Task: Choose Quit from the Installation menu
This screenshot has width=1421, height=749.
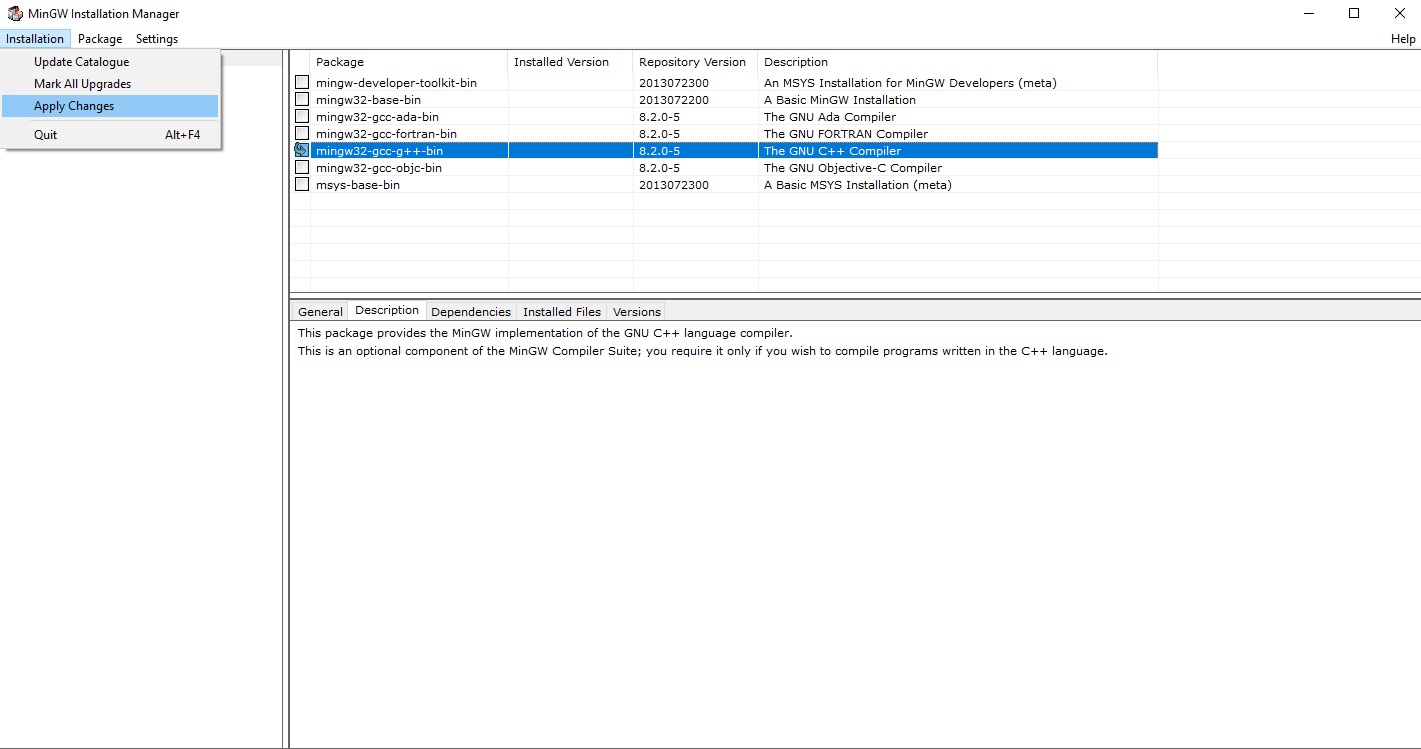Action: click(x=110, y=134)
